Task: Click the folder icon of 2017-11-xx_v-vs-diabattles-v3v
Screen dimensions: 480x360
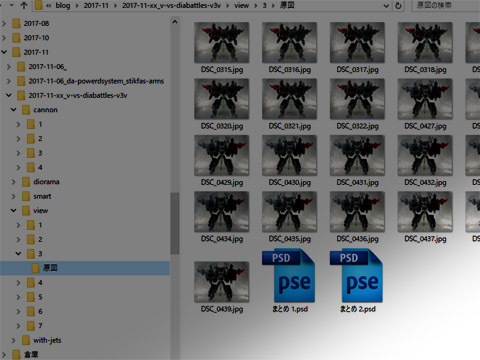Action: pyautogui.click(x=21, y=95)
